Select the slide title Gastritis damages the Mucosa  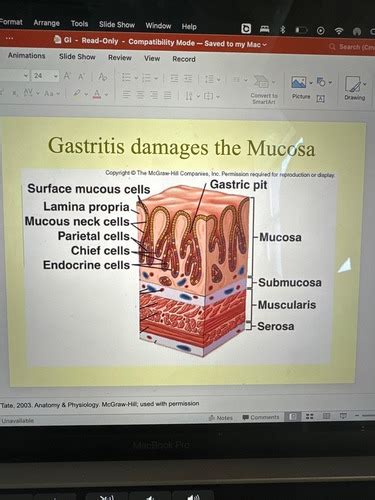click(182, 147)
